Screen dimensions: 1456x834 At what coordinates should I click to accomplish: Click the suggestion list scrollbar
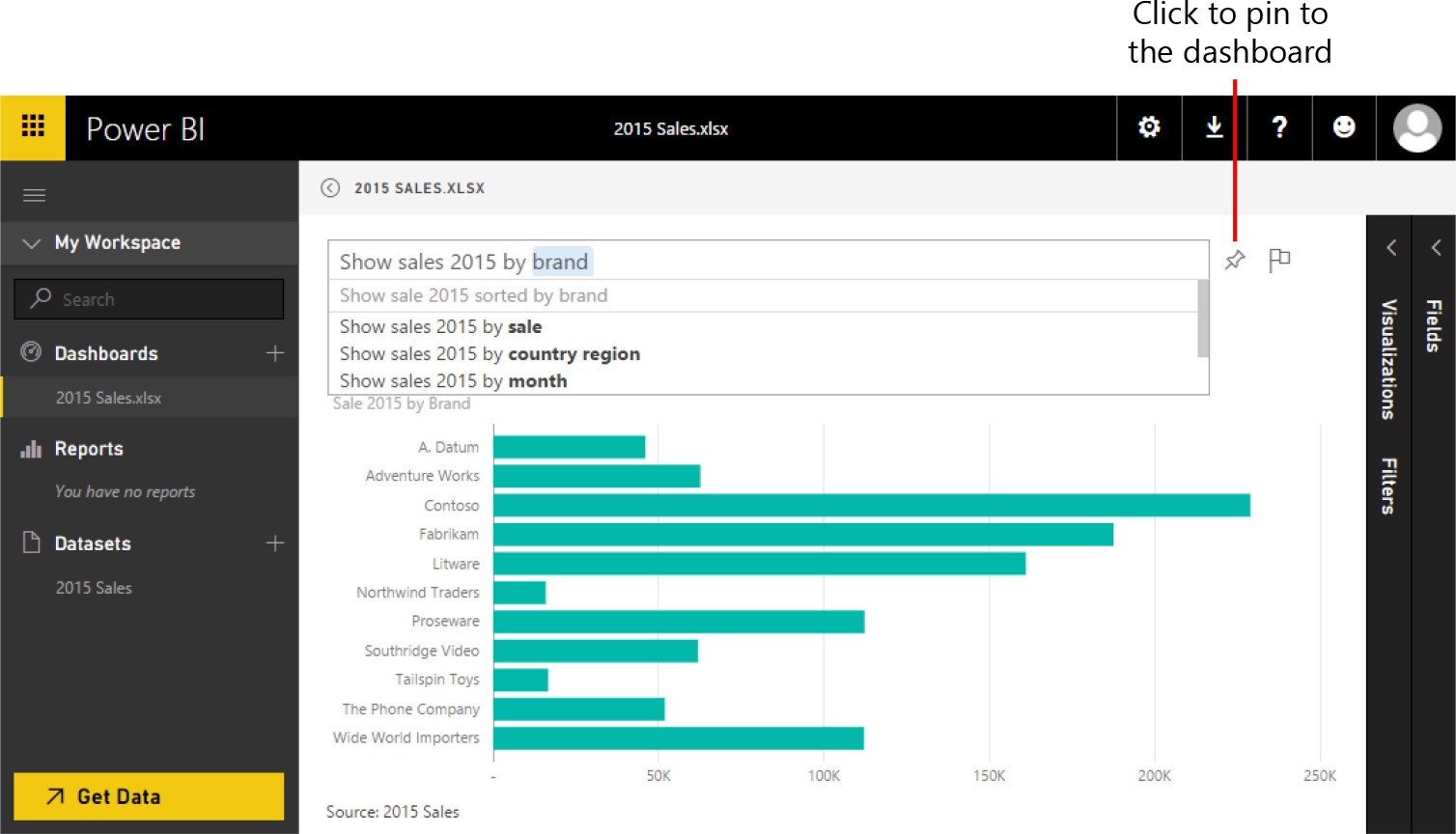tap(1203, 319)
